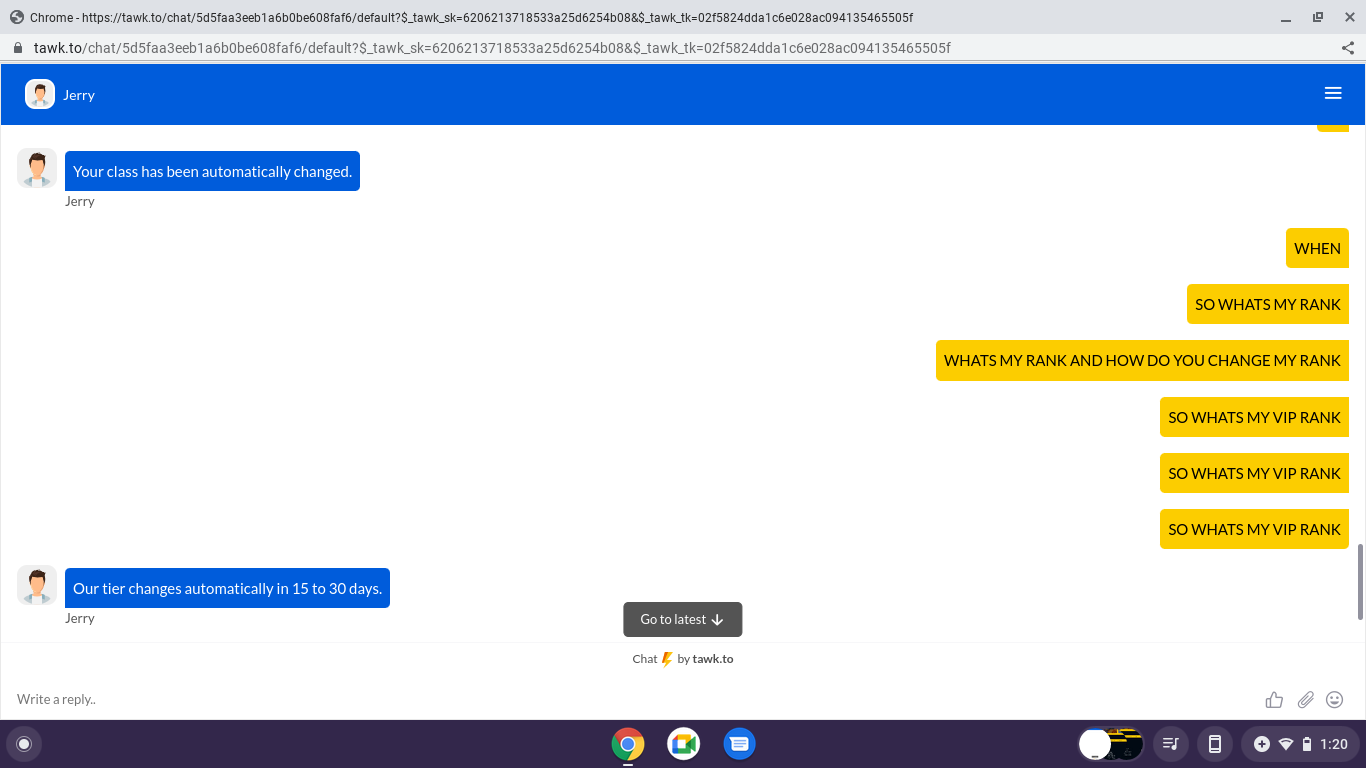Open Google Meet from the shelf
Image resolution: width=1366 pixels, height=768 pixels.
[x=684, y=744]
